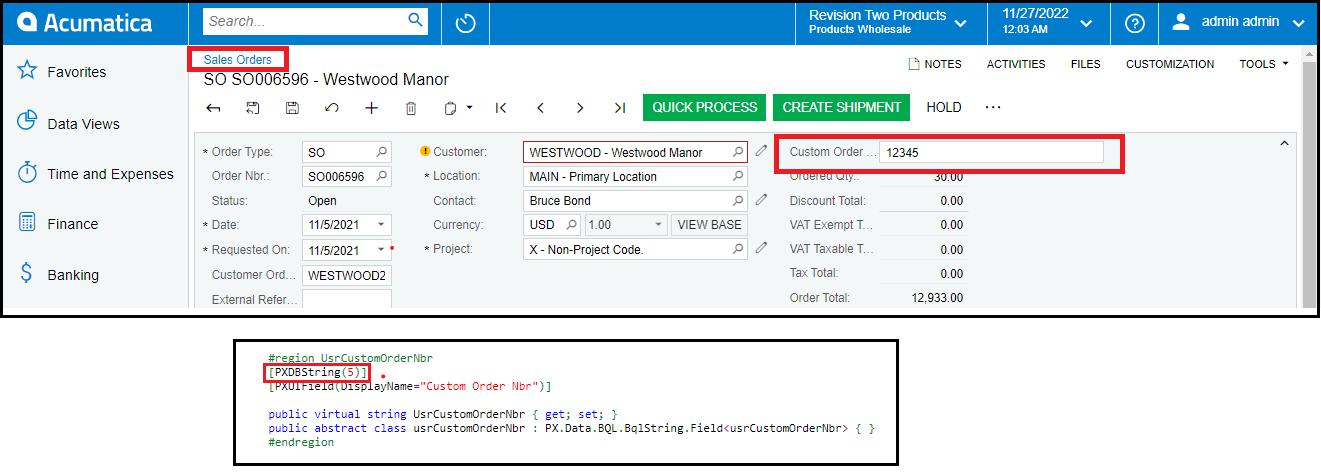Click the Finance calculator icon
The image size is (1321, 475).
click(x=28, y=223)
